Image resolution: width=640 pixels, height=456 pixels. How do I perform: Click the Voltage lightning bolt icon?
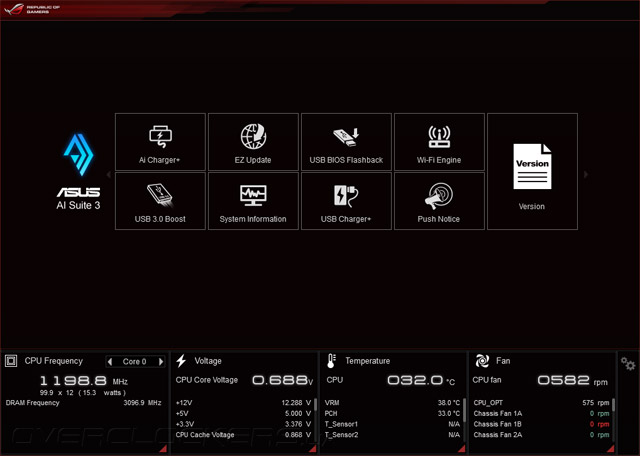(181, 361)
